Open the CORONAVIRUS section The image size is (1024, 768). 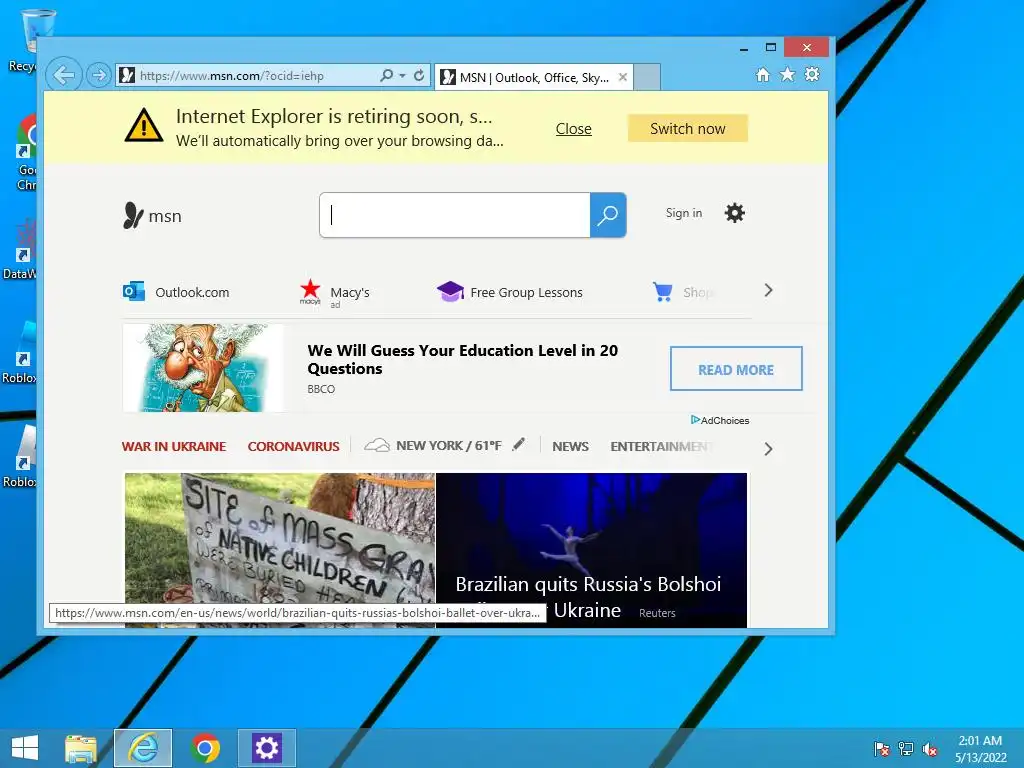coord(293,447)
